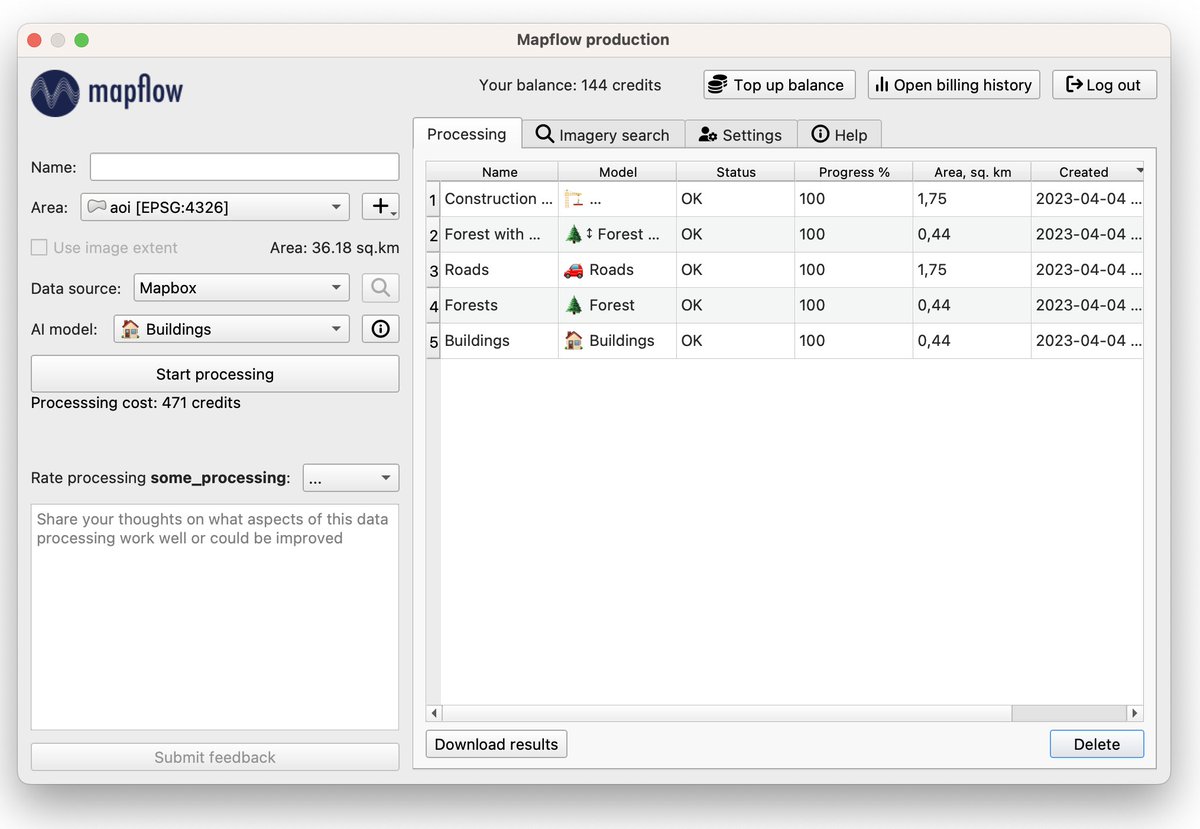Image resolution: width=1200 pixels, height=829 pixels.
Task: Click the 1,75 area cell in Roads row
Action: coord(972,270)
